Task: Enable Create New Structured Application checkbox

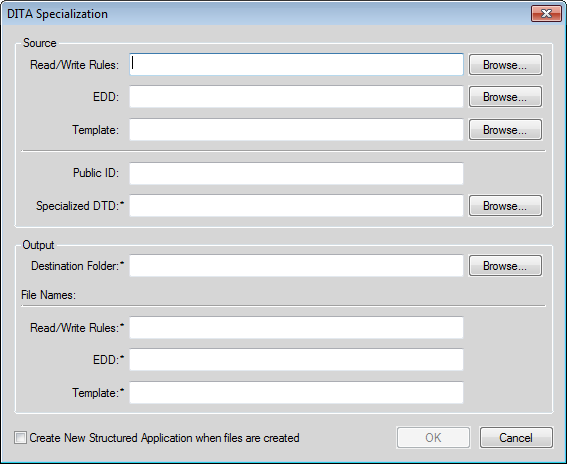Action: pos(20,438)
